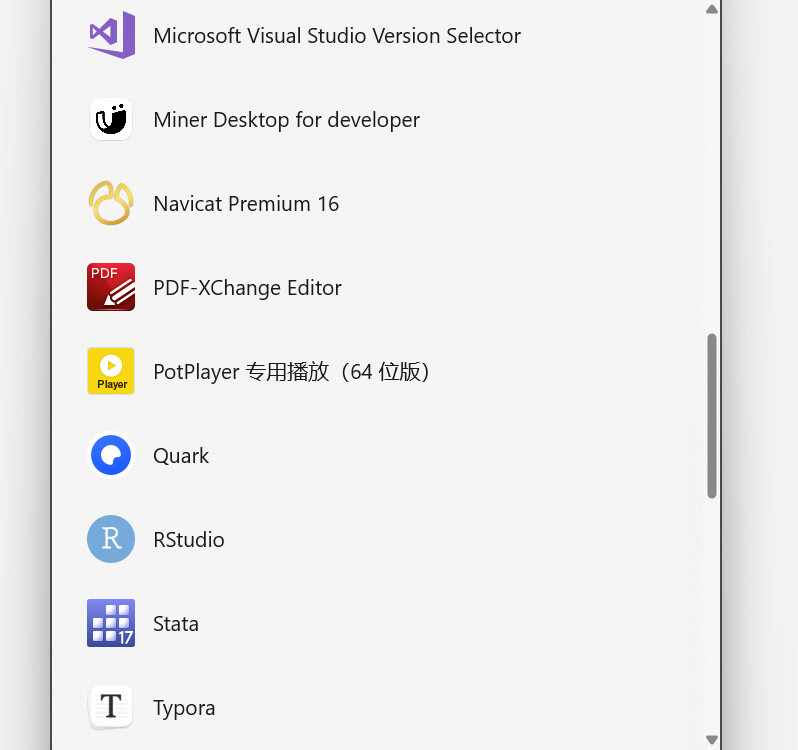This screenshot has height=750, width=798.
Task: Click the scrollbar down arrow
Action: coord(712,739)
